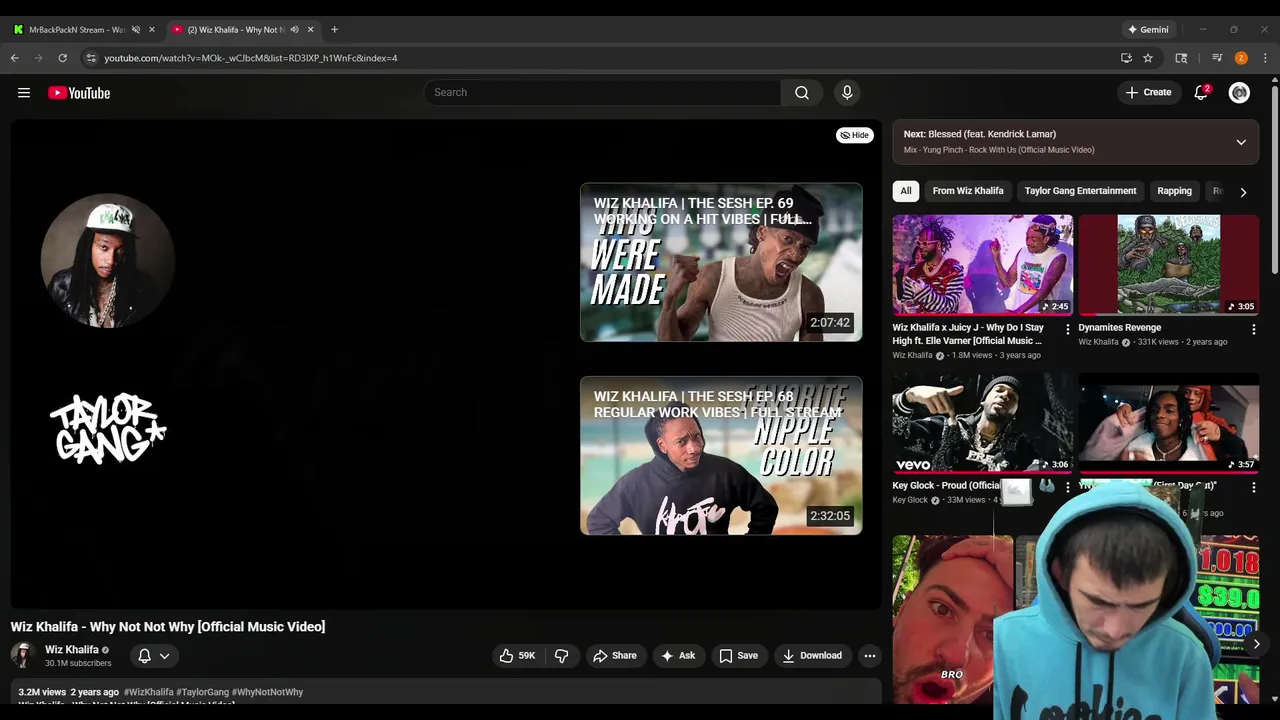Bookmark this page with the star

[1148, 58]
